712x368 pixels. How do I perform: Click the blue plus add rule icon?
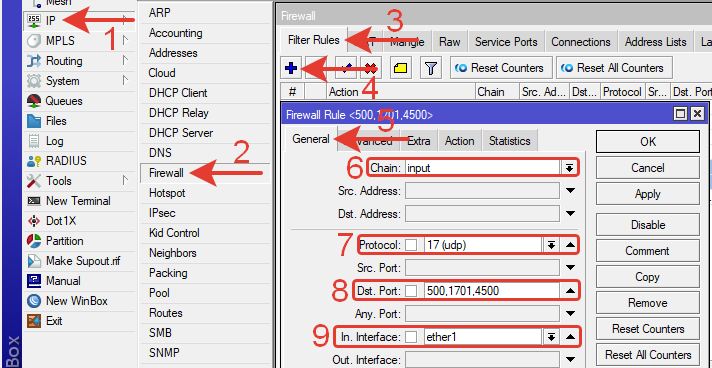291,69
